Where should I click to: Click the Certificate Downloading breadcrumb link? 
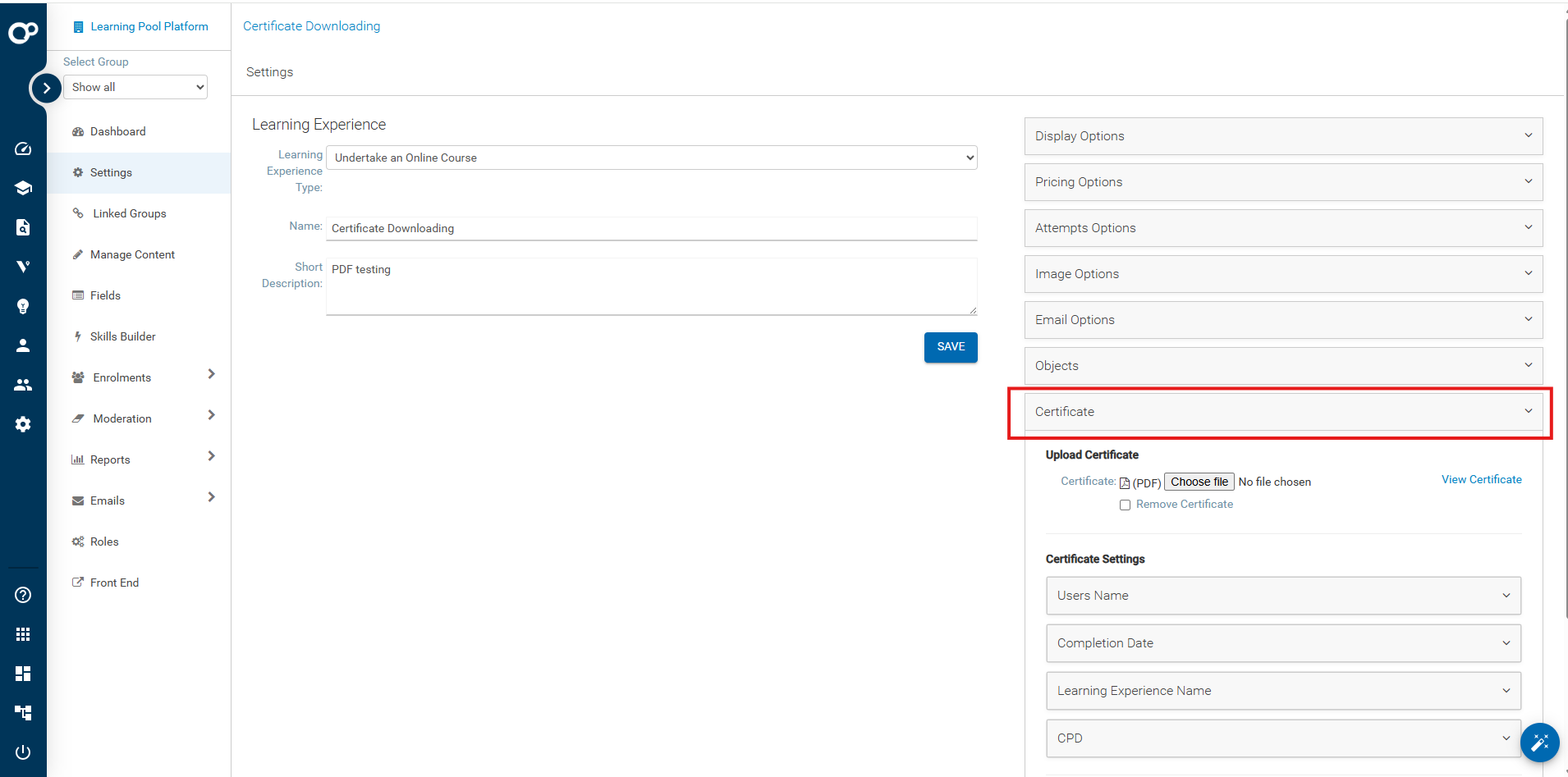pyautogui.click(x=312, y=26)
